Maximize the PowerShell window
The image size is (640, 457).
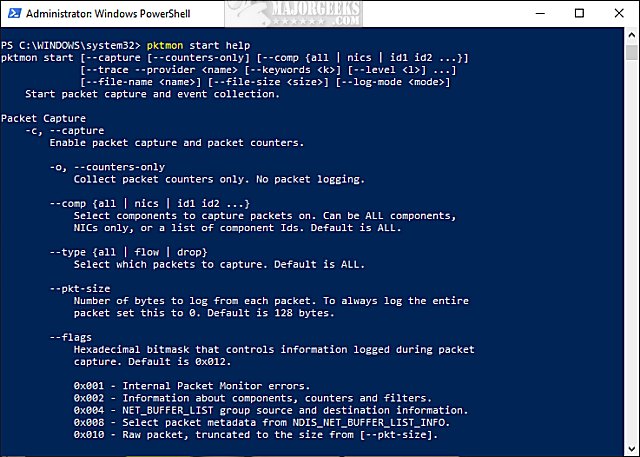pyautogui.click(x=578, y=15)
